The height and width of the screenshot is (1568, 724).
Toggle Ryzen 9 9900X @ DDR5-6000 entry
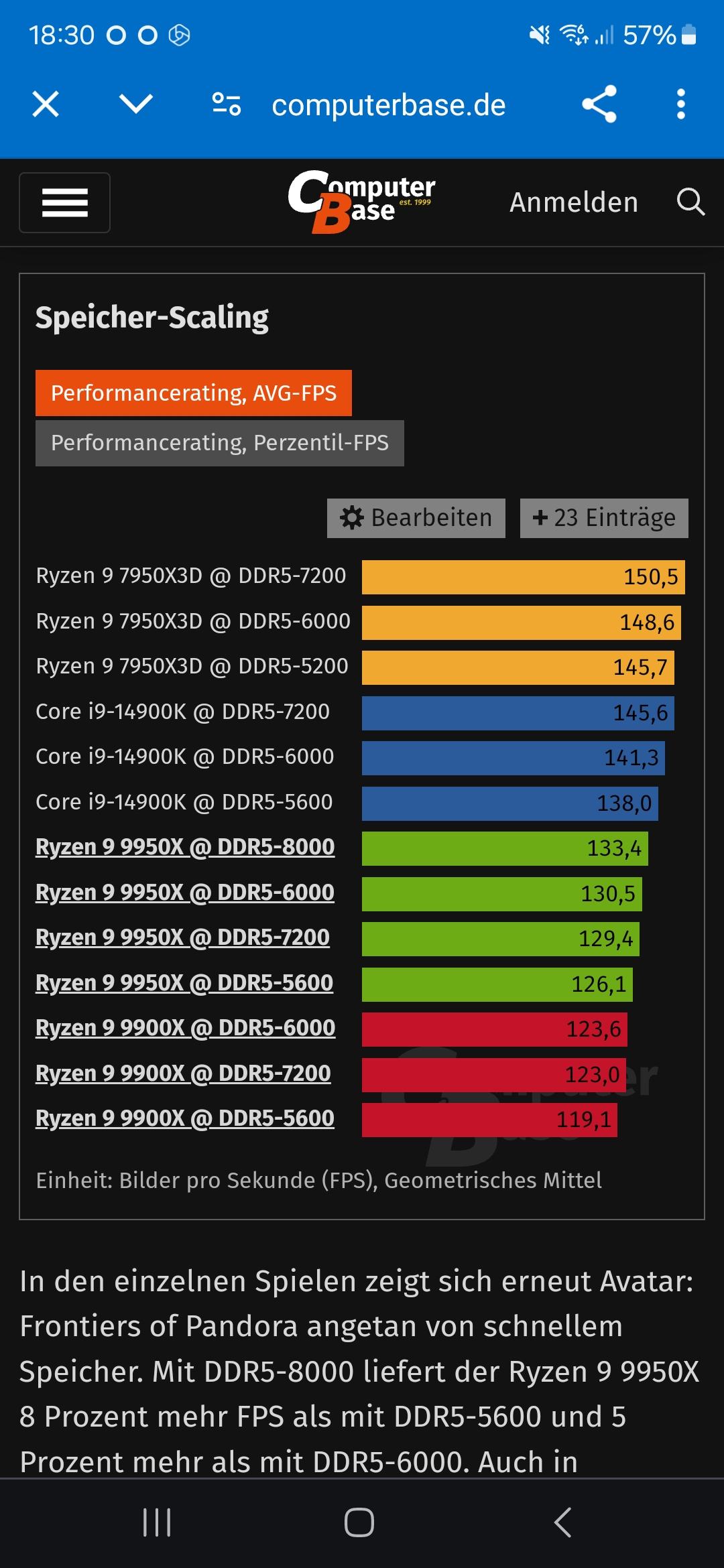pyautogui.click(x=185, y=1028)
